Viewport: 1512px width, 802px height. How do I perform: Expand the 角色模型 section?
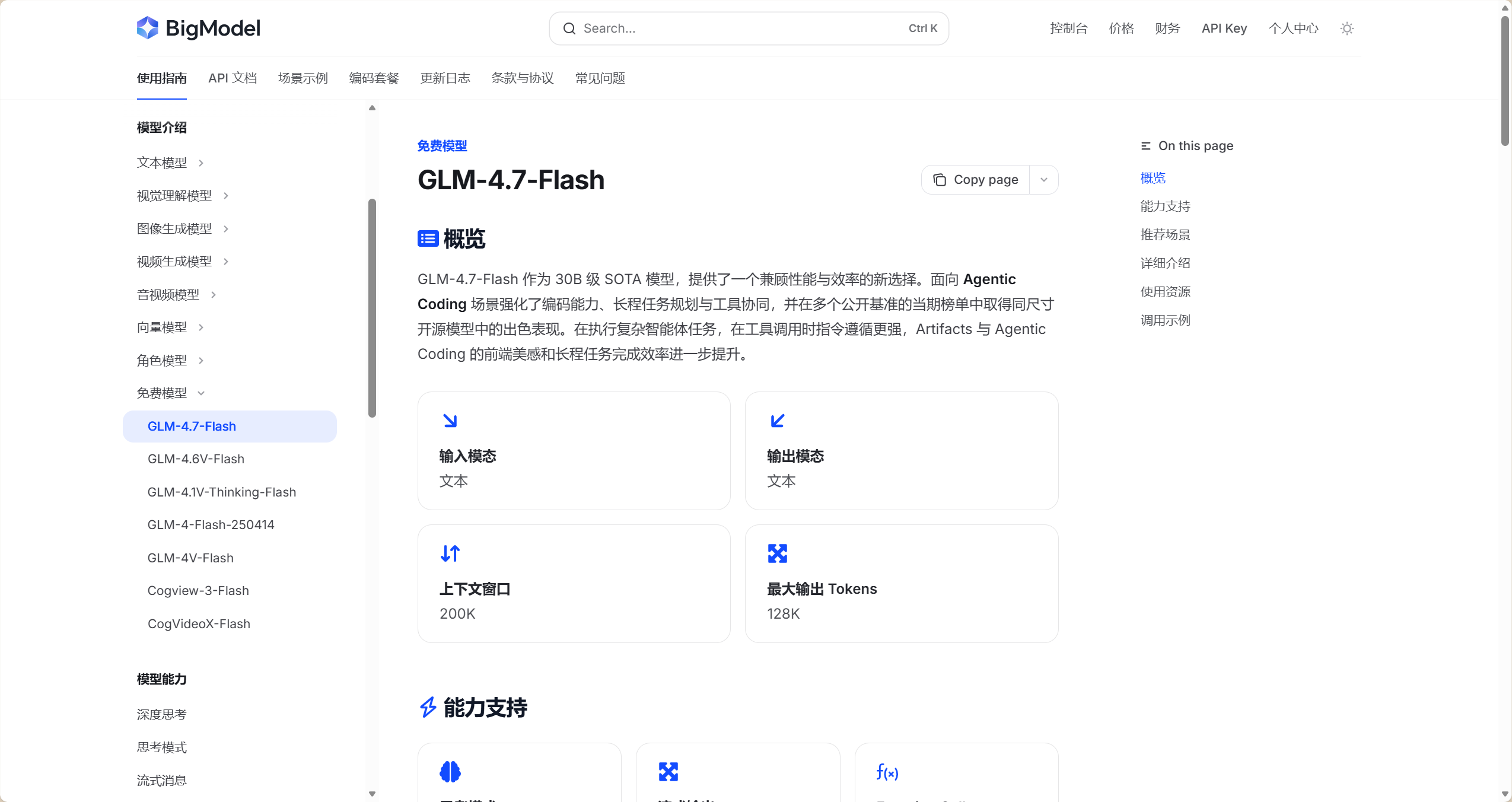[x=201, y=361]
